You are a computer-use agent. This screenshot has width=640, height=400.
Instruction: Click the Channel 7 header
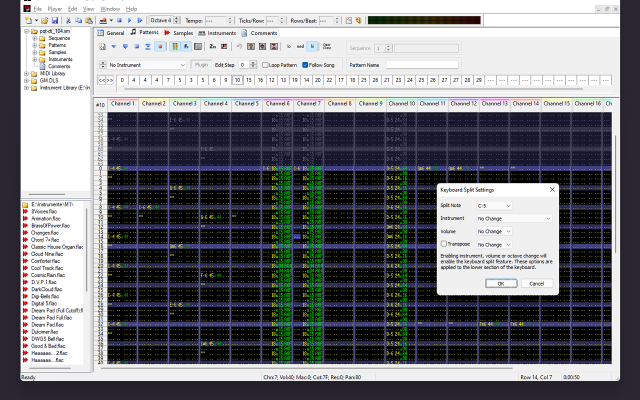click(309, 104)
